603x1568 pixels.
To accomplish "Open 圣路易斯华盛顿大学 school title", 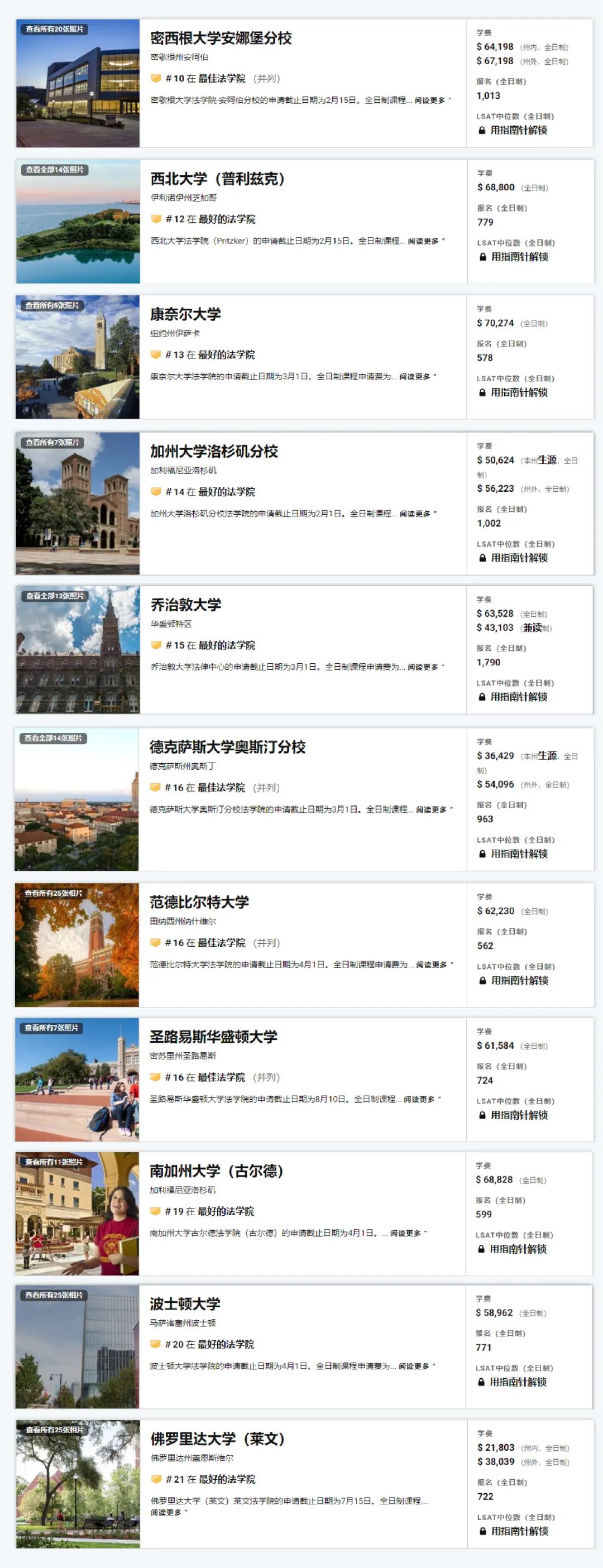I will (x=213, y=1037).
